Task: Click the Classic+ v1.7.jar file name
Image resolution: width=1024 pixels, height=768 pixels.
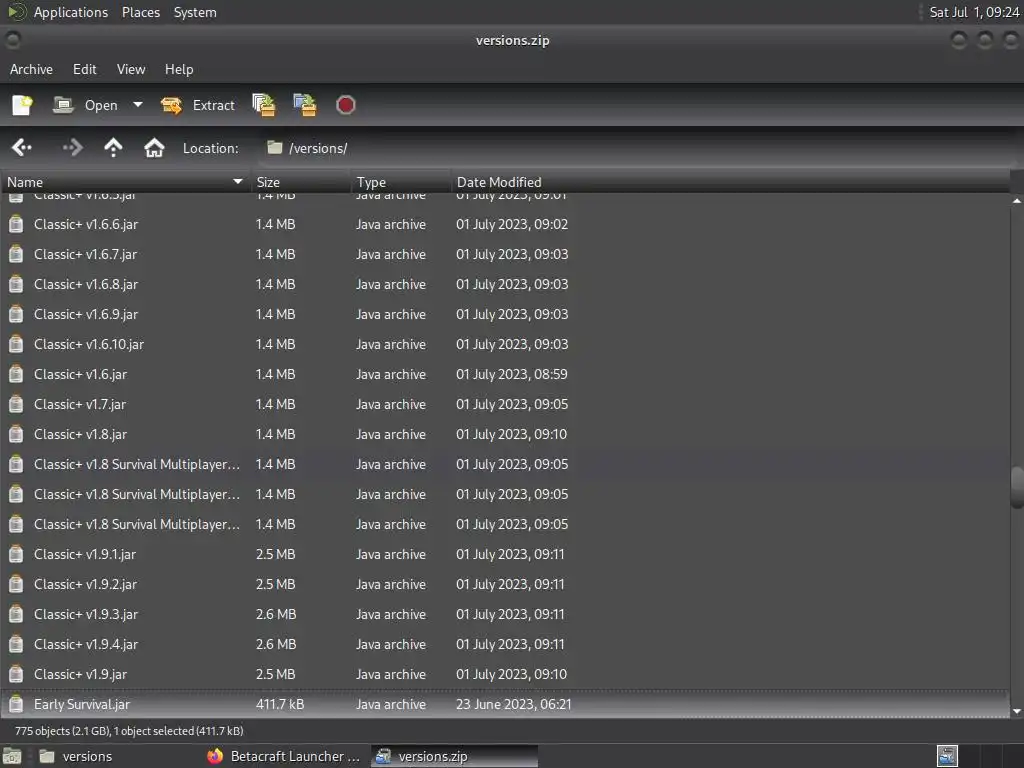Action: [80, 404]
